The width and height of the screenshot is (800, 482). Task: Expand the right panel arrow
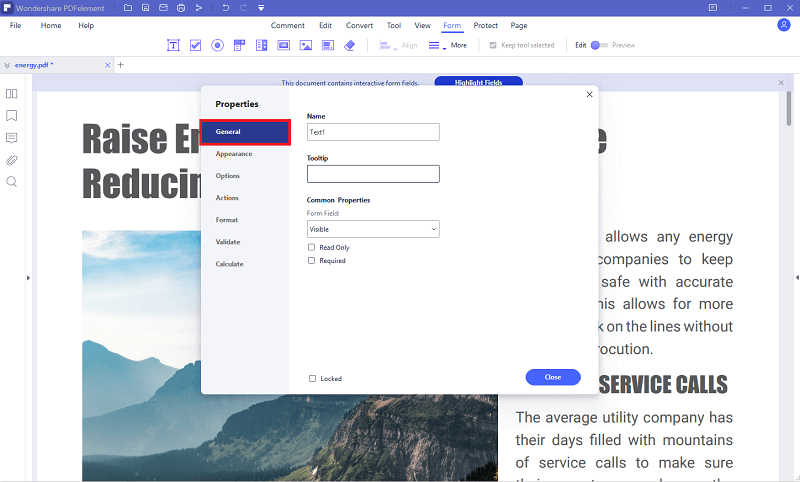tap(797, 277)
